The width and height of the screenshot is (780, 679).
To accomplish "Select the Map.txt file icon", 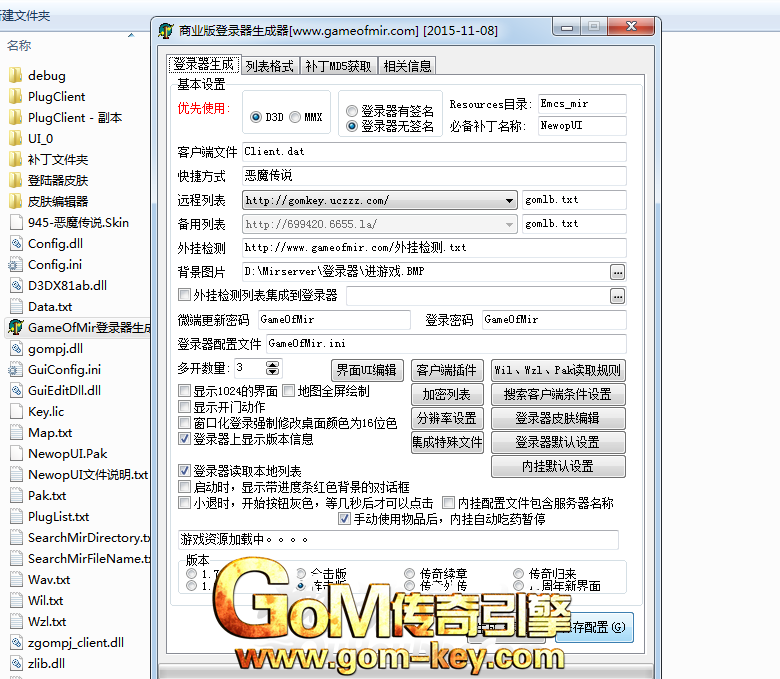I will coord(16,432).
